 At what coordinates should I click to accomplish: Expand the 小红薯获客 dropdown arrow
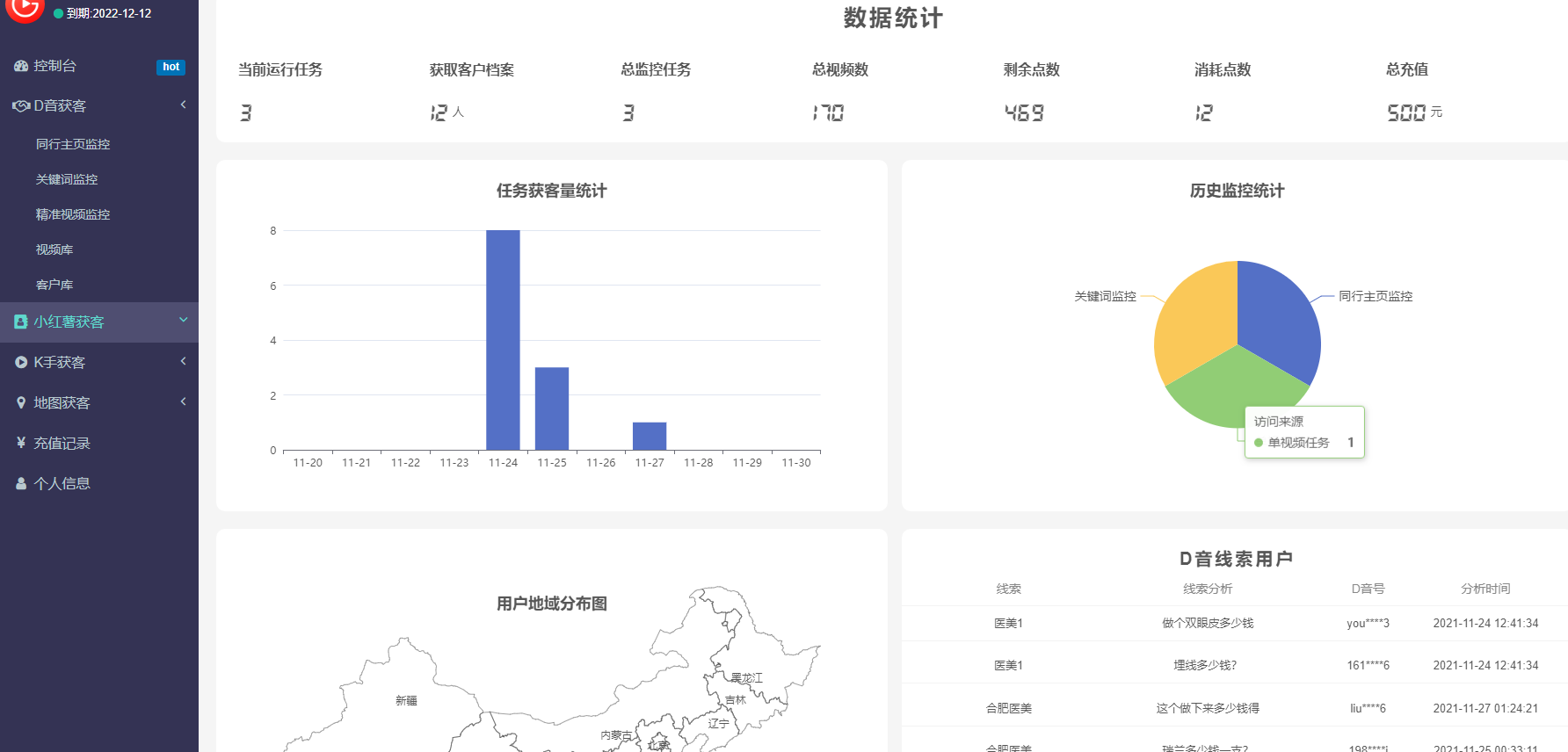(183, 320)
